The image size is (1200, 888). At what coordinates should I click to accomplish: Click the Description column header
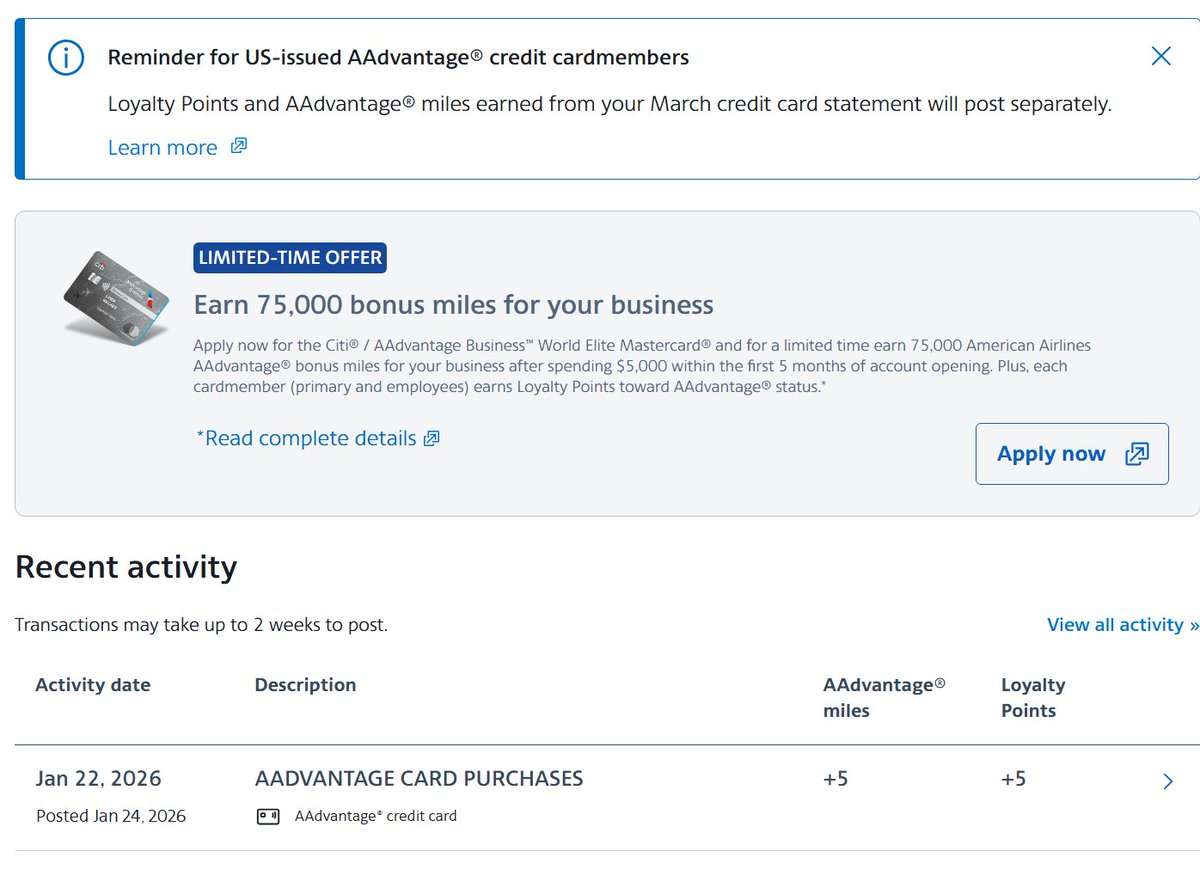305,685
